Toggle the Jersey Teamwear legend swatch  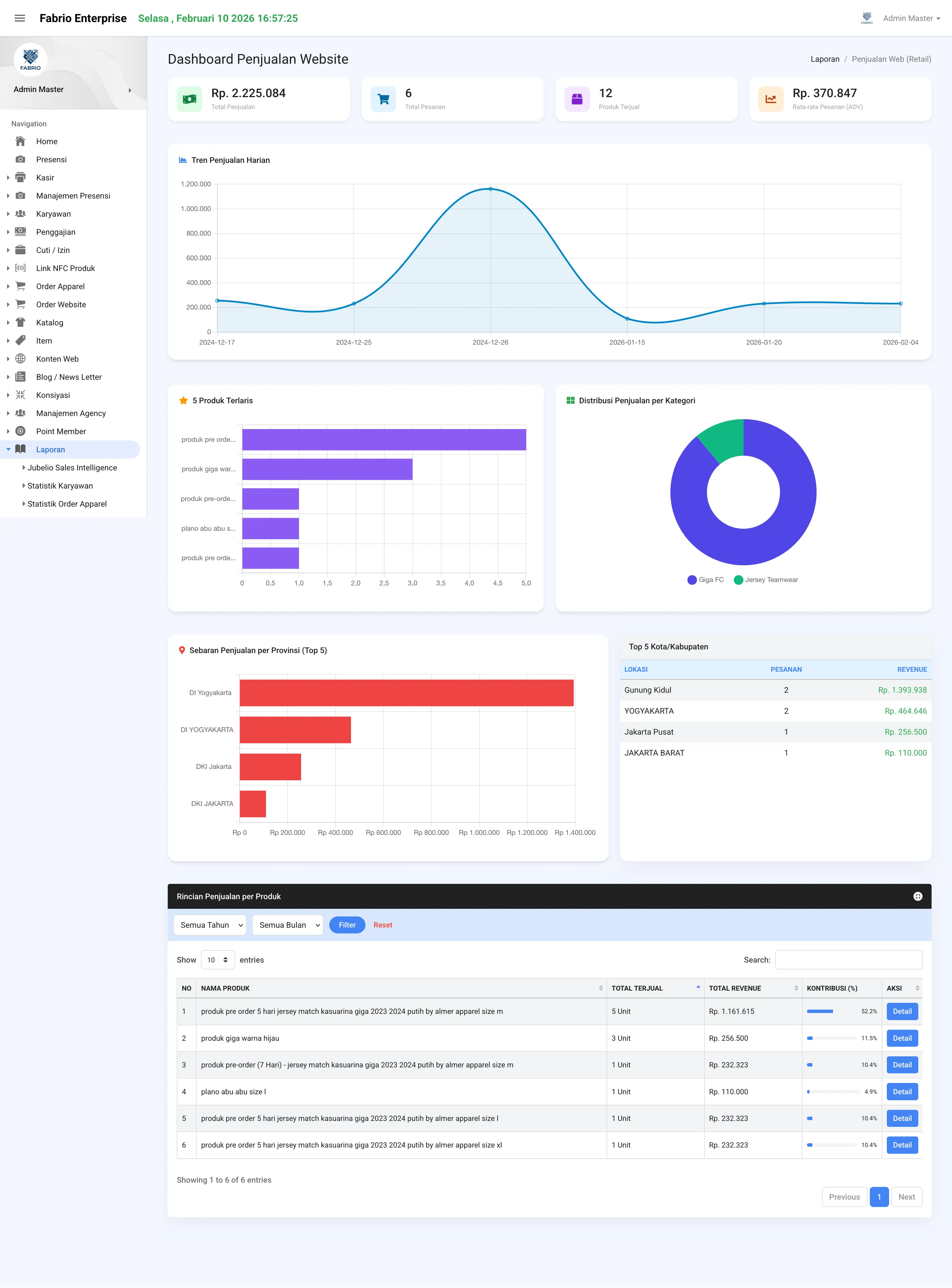point(738,580)
